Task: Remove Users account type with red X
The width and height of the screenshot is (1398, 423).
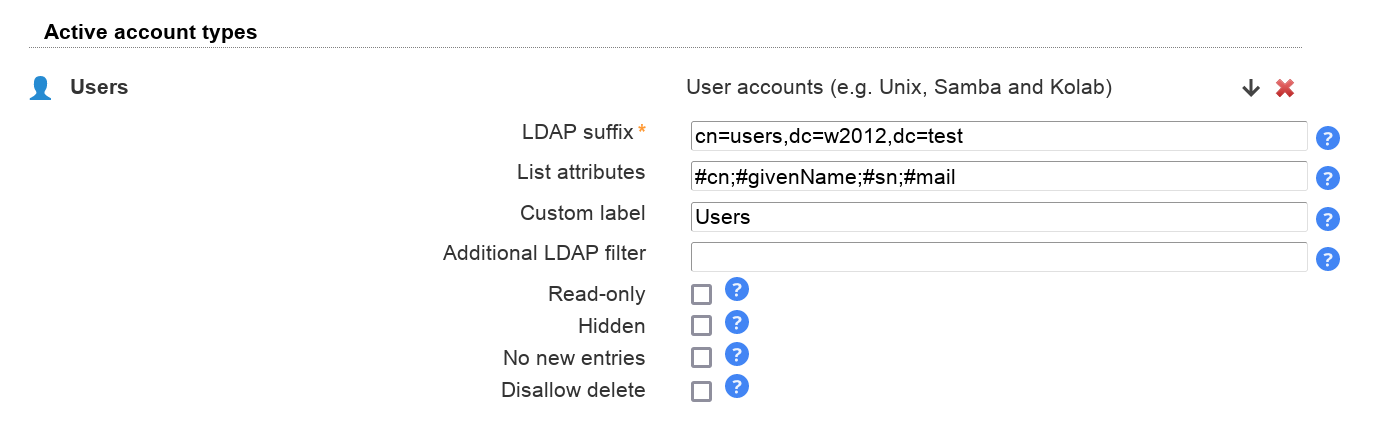Action: [x=1285, y=88]
